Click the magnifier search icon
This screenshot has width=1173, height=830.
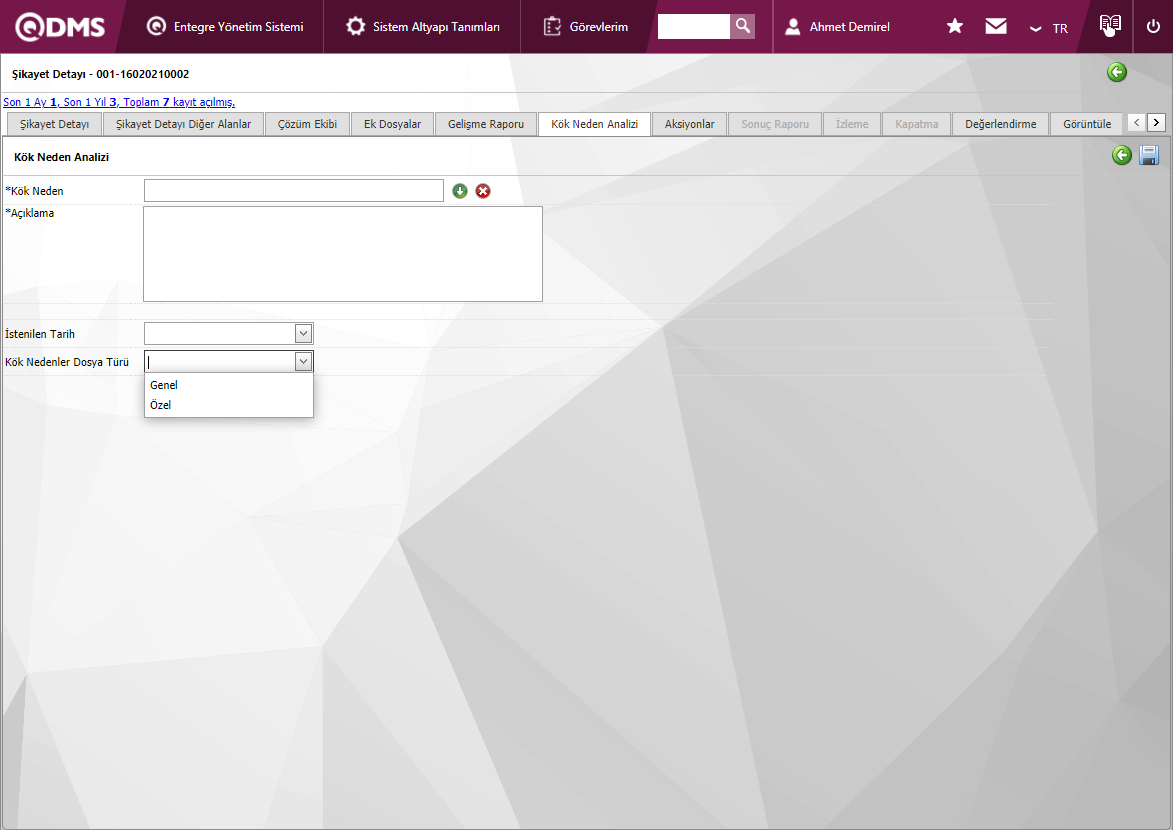(742, 26)
